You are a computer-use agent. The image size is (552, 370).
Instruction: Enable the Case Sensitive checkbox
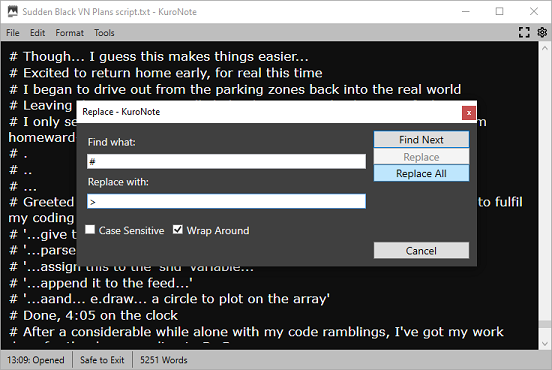coord(90,230)
